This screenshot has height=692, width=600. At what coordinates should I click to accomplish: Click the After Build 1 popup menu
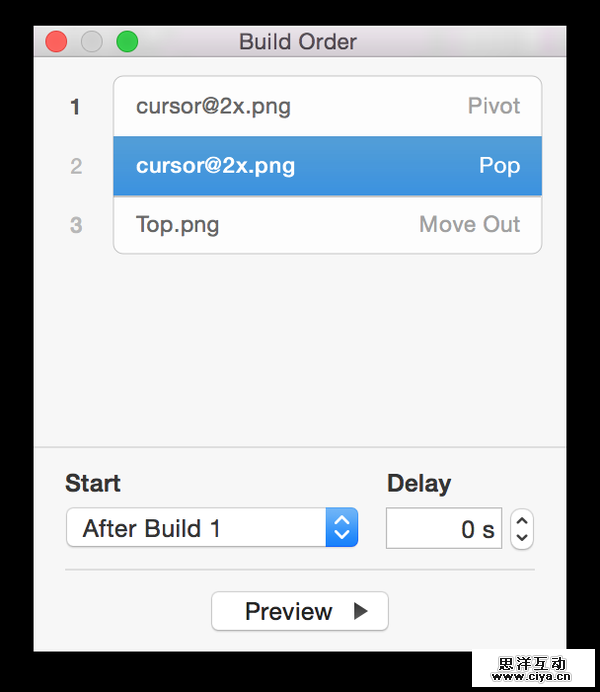(x=196, y=528)
